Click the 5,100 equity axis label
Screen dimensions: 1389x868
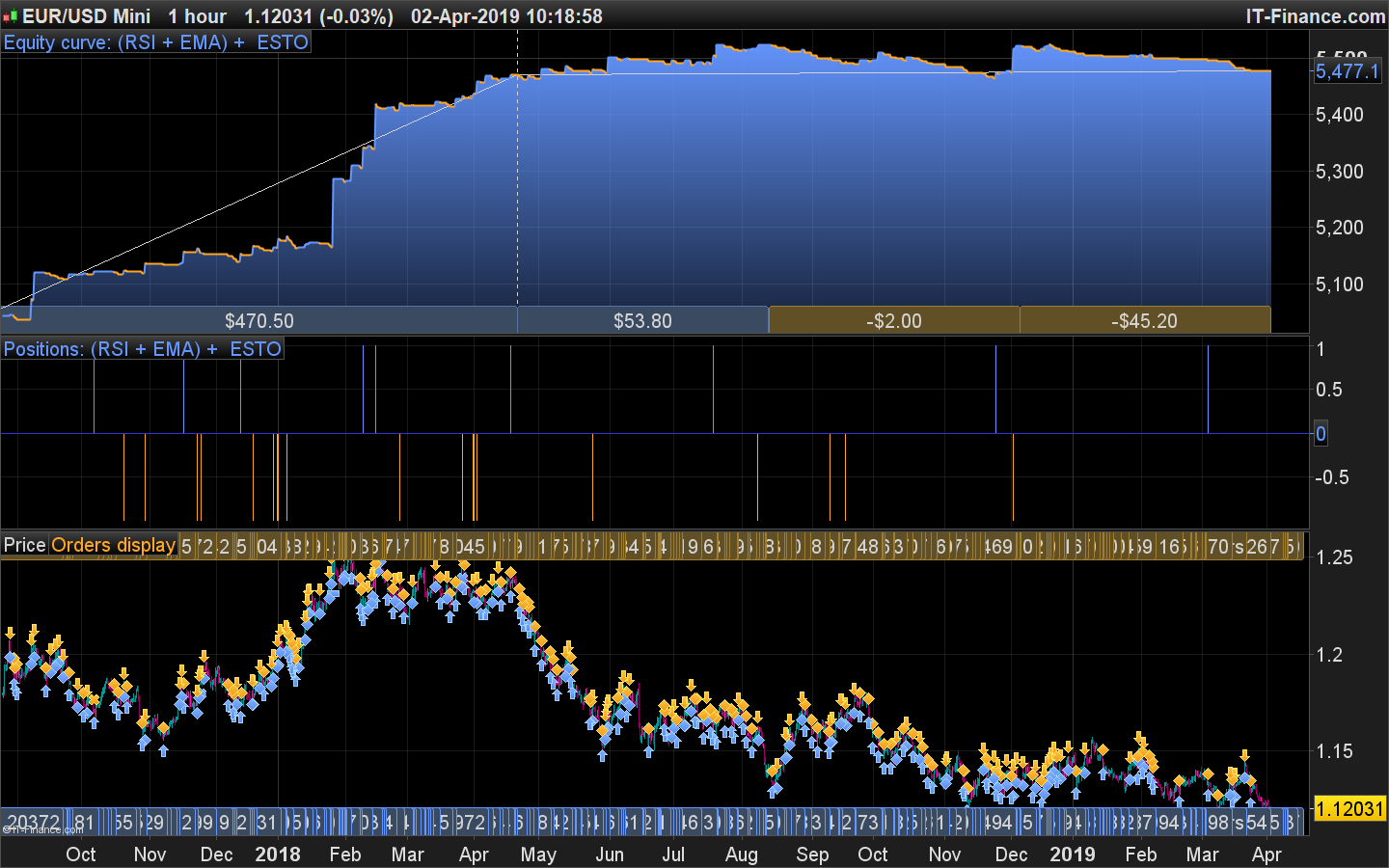1340,285
